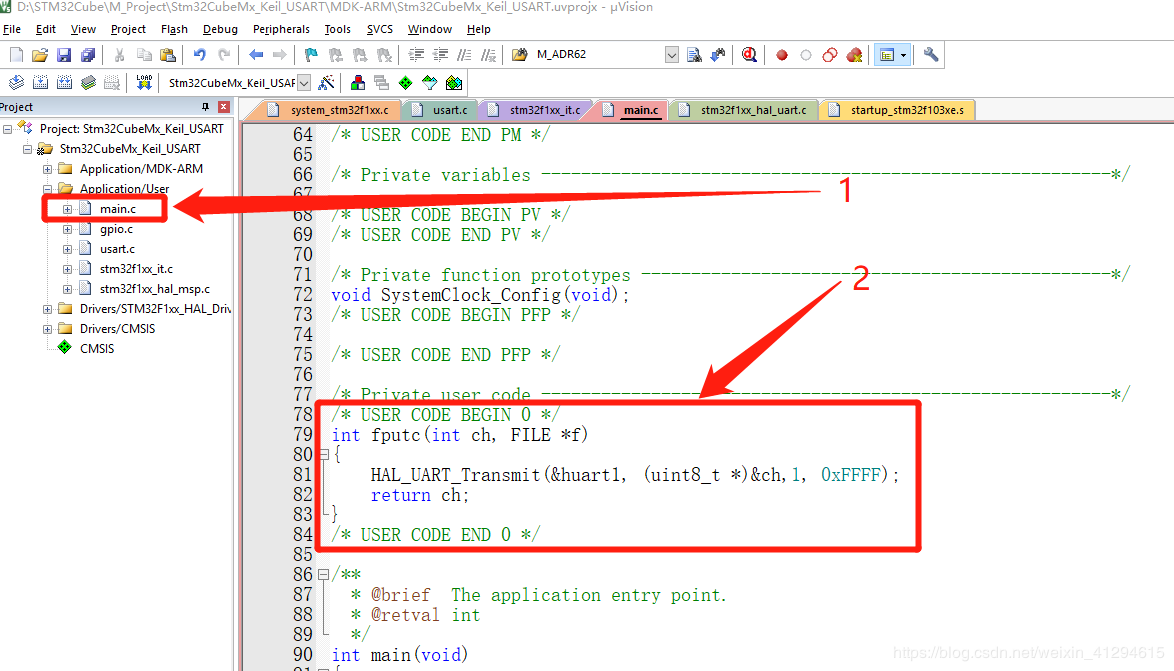
Task: Collapse the Application/User folder
Action: pyautogui.click(x=47, y=189)
